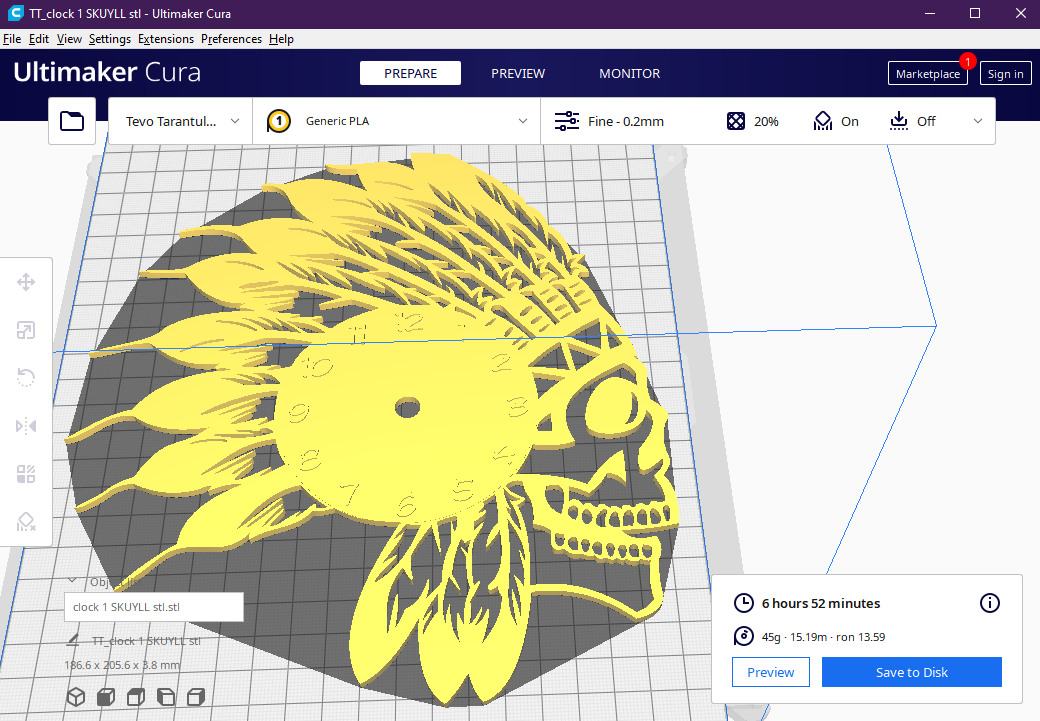Open the Marketplace button
1040x721 pixels.
[927, 74]
